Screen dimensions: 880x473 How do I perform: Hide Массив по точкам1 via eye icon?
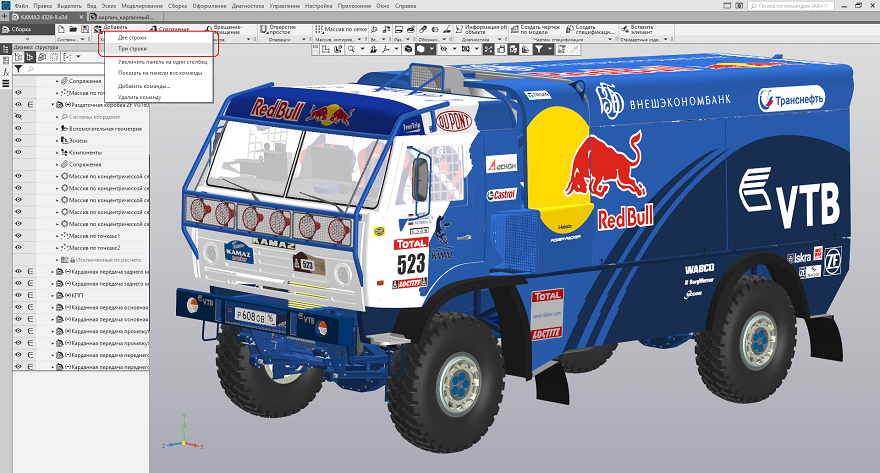coord(19,236)
